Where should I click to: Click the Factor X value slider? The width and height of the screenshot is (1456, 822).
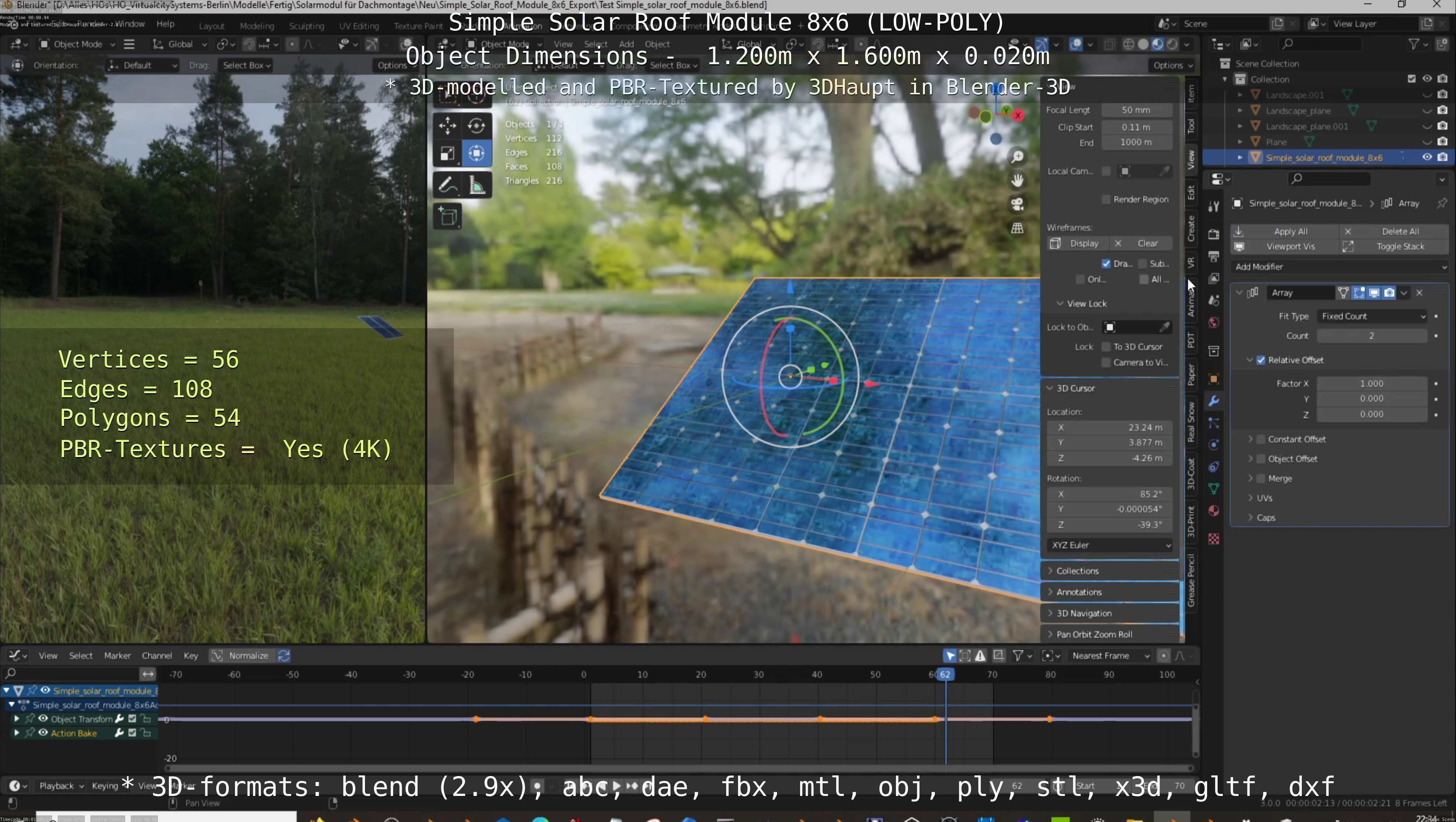pyautogui.click(x=1371, y=384)
